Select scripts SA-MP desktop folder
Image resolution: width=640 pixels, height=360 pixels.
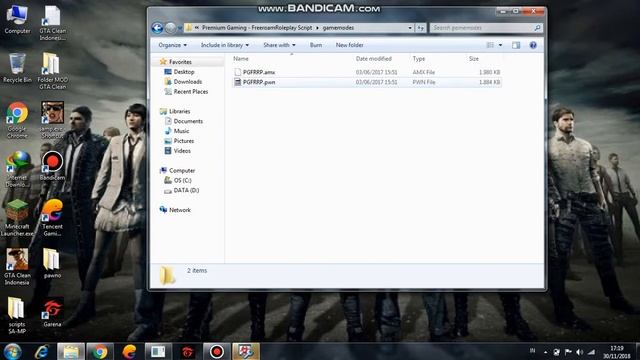pyautogui.click(x=17, y=316)
